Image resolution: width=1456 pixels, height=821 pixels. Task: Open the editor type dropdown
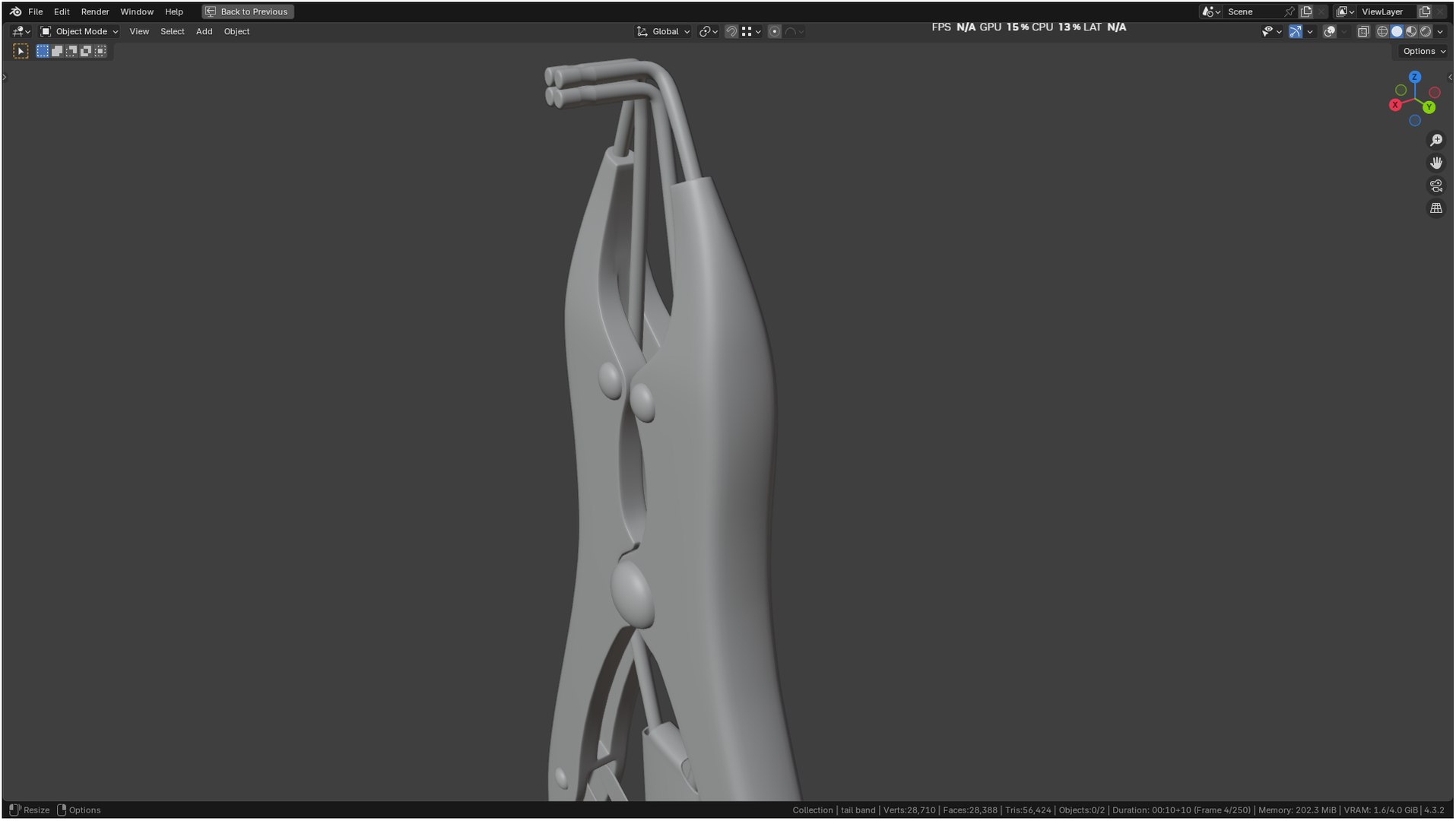click(x=21, y=31)
